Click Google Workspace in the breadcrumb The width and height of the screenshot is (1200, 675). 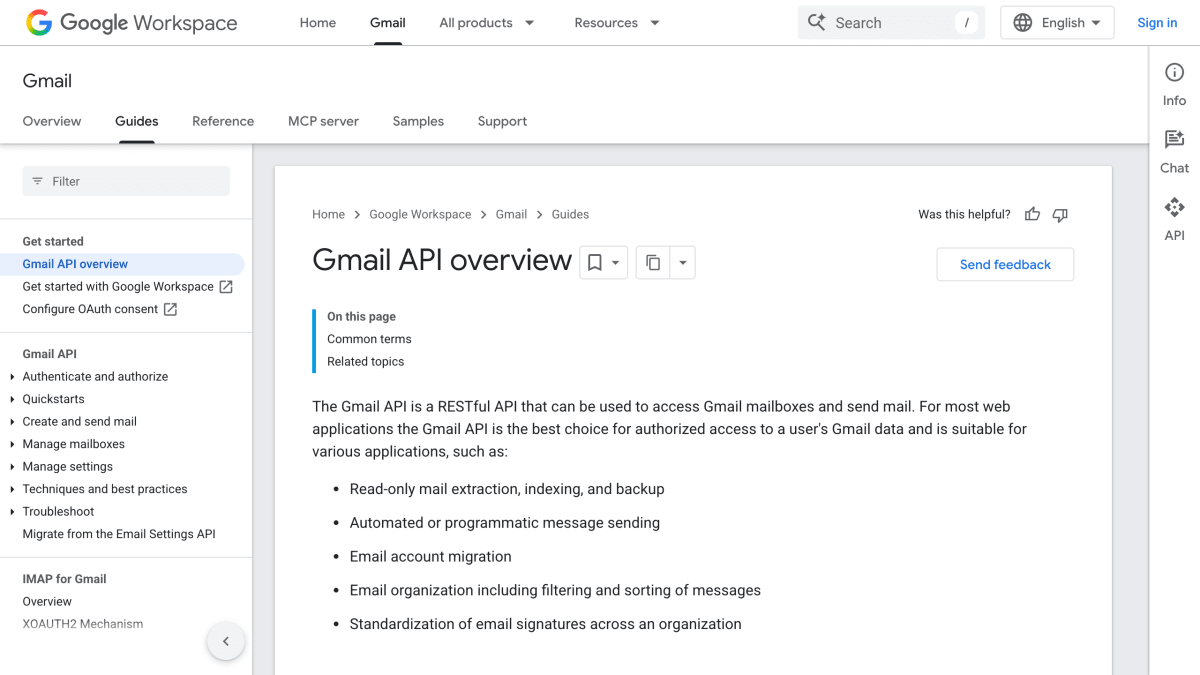420,214
